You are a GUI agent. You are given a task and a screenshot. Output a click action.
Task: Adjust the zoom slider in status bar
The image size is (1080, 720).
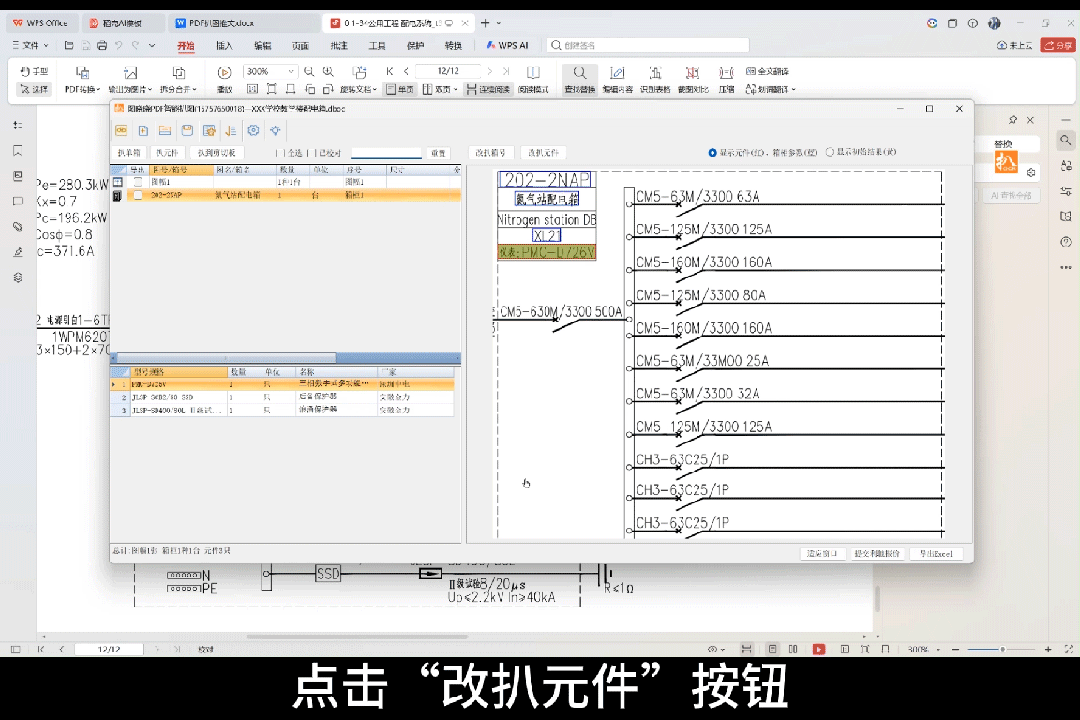[1002, 649]
